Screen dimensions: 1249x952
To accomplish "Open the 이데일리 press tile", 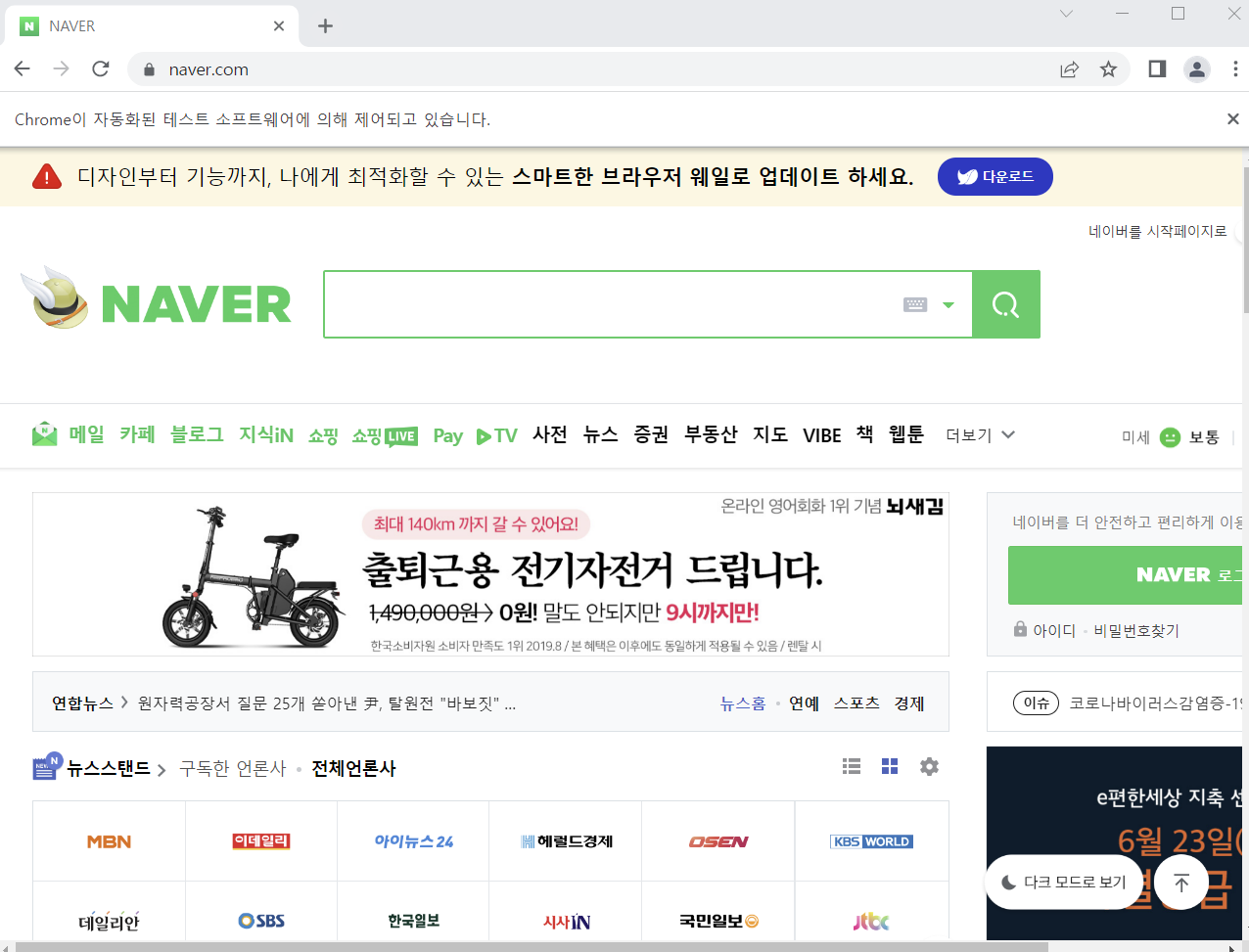I will (261, 841).
